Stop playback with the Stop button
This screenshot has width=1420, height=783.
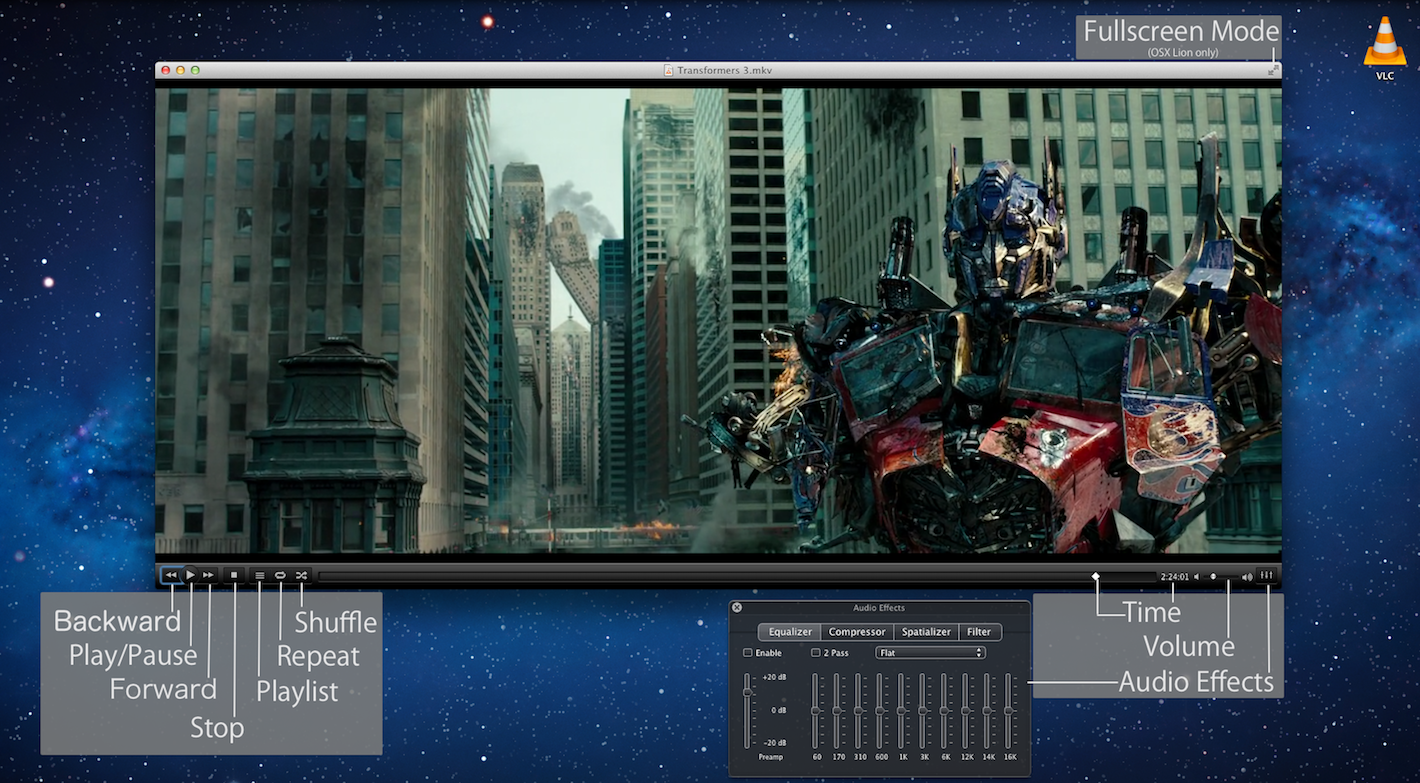click(234, 575)
